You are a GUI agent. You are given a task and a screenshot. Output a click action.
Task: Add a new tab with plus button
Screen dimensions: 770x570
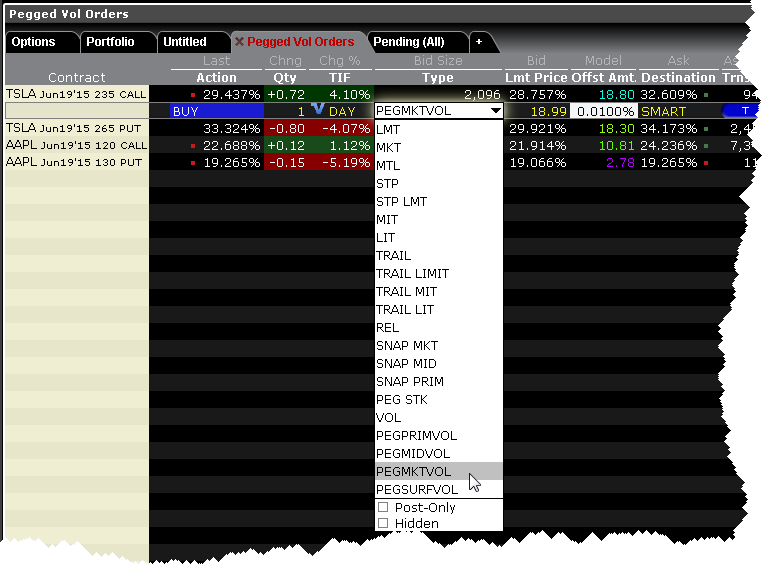[478, 42]
